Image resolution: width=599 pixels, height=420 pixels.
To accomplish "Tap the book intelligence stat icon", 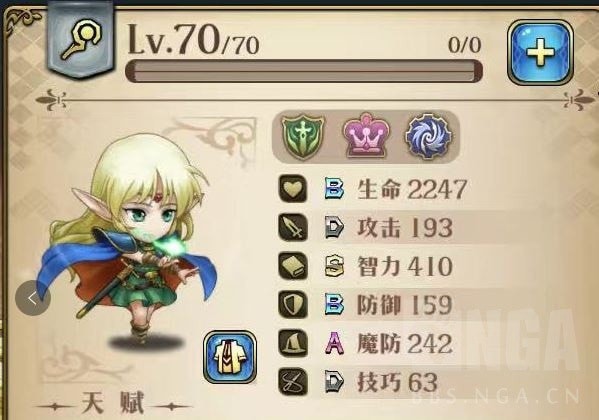I will point(293,266).
